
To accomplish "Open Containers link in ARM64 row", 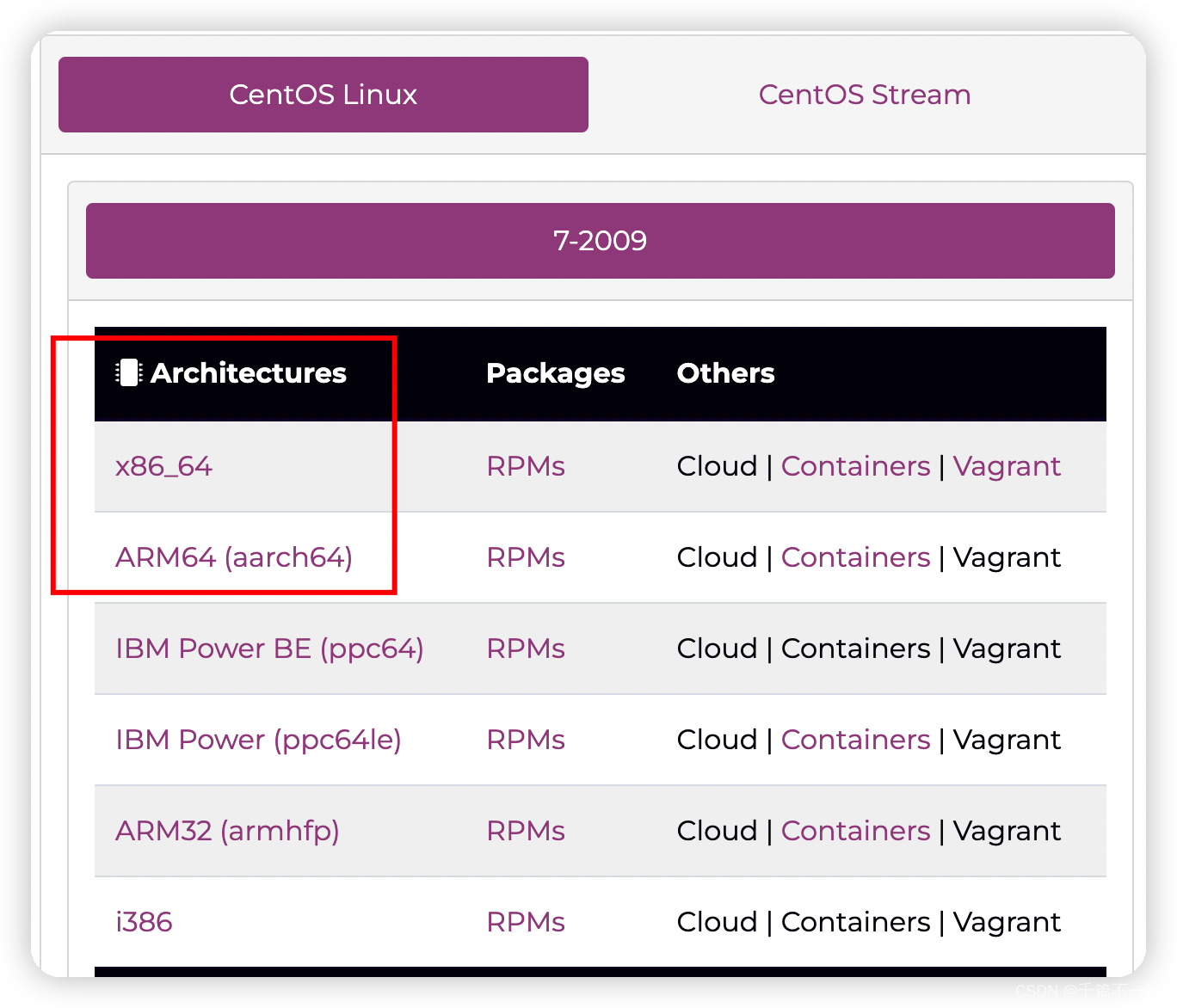I will click(x=855, y=557).
